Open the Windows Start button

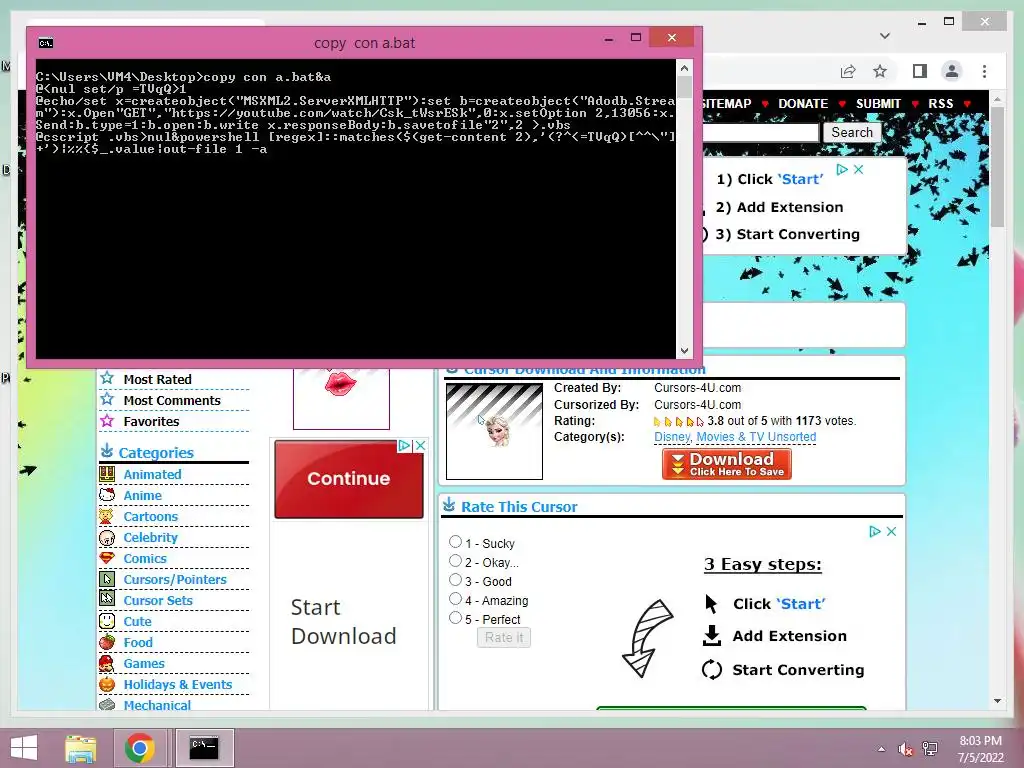click(x=24, y=748)
